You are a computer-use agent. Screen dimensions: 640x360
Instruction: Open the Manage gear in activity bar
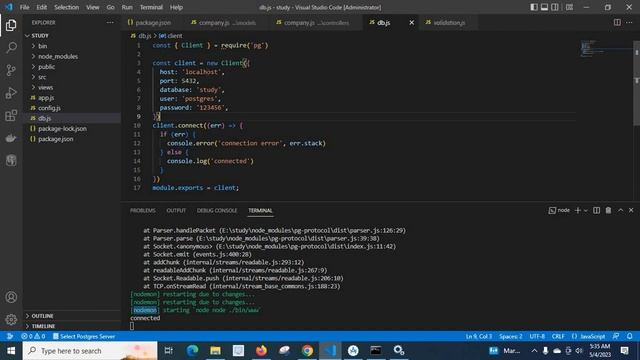(11, 319)
